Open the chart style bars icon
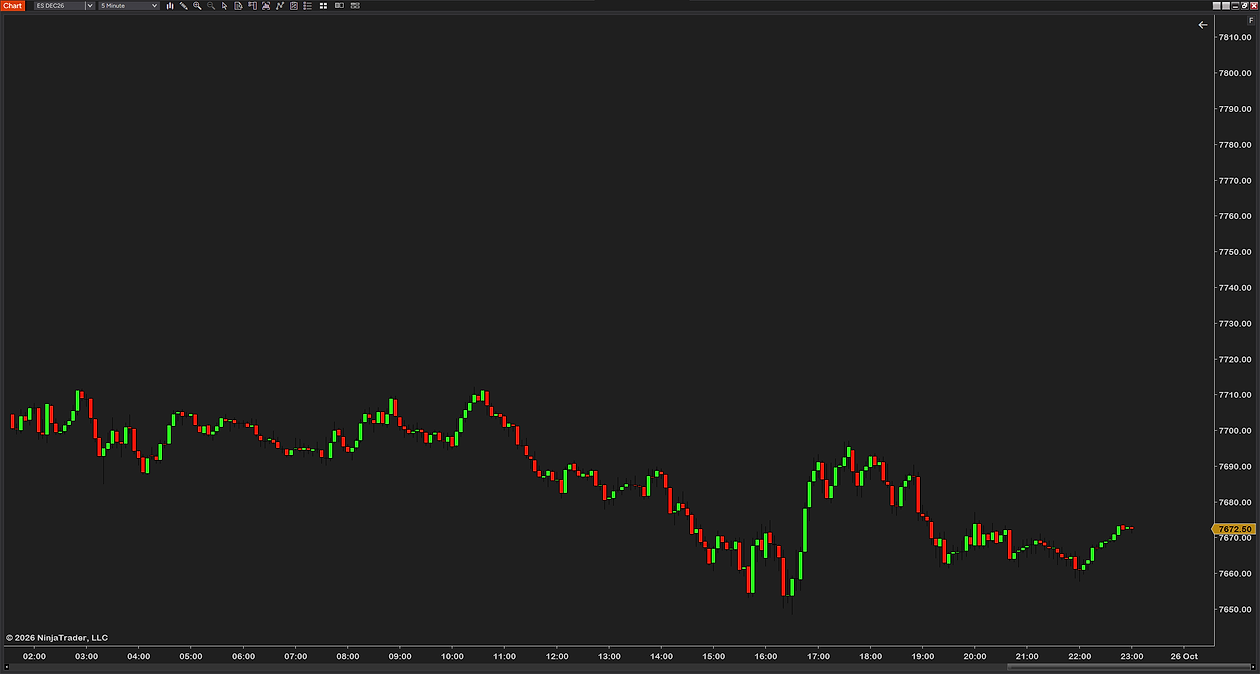 click(x=170, y=6)
